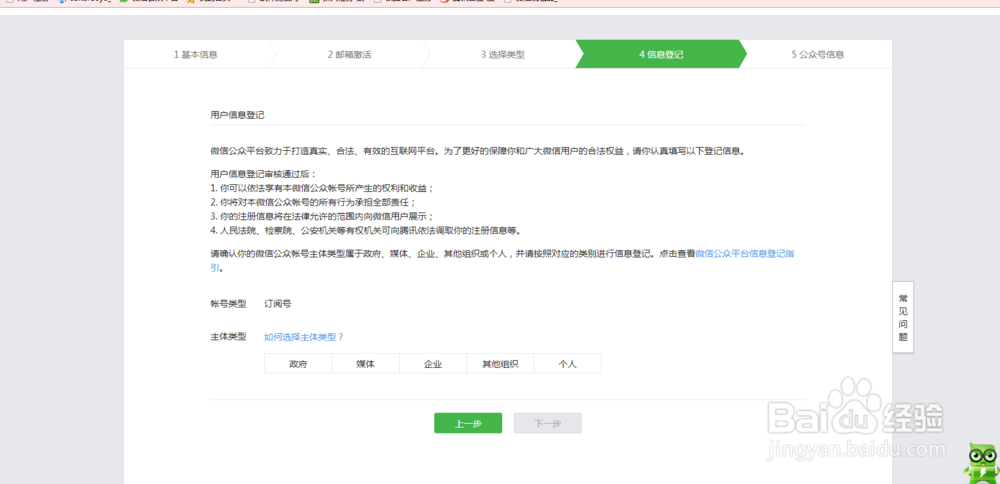The image size is (1000, 484).
Task: Choose 政府 as subject type
Action: (x=298, y=364)
